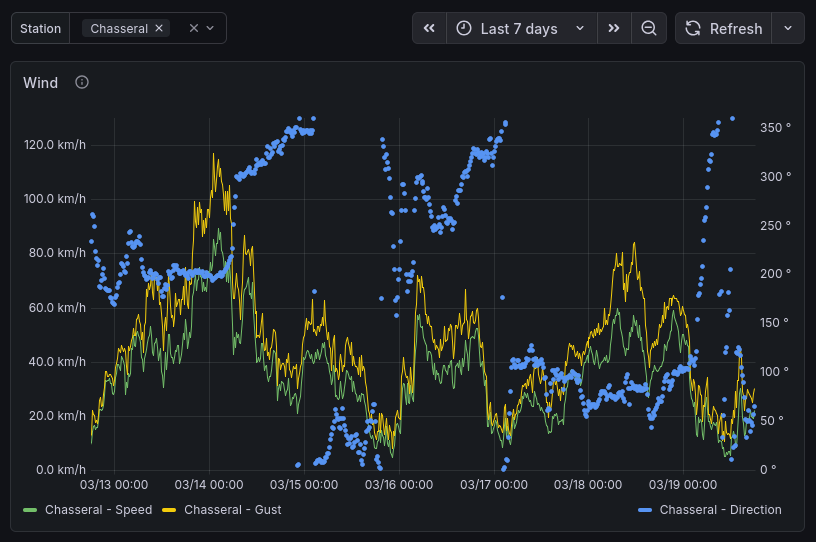Remove the Chasseral station tag
This screenshot has height=542, width=816.
click(x=159, y=28)
